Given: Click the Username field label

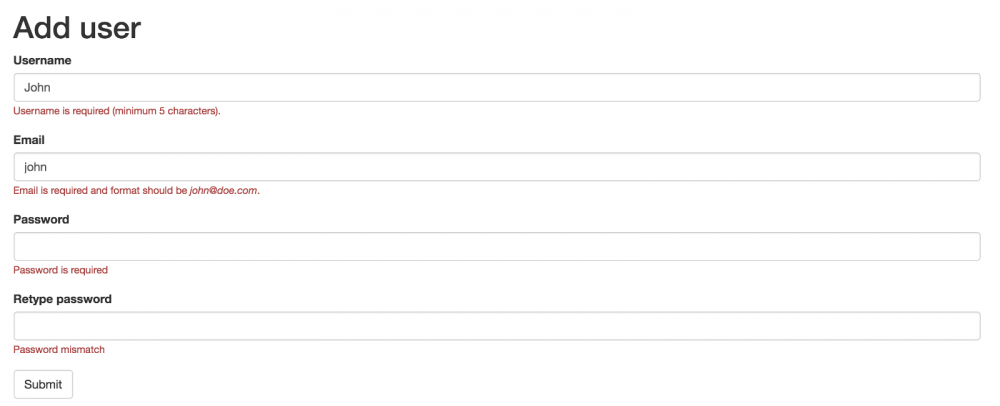Looking at the screenshot, I should [42, 60].
